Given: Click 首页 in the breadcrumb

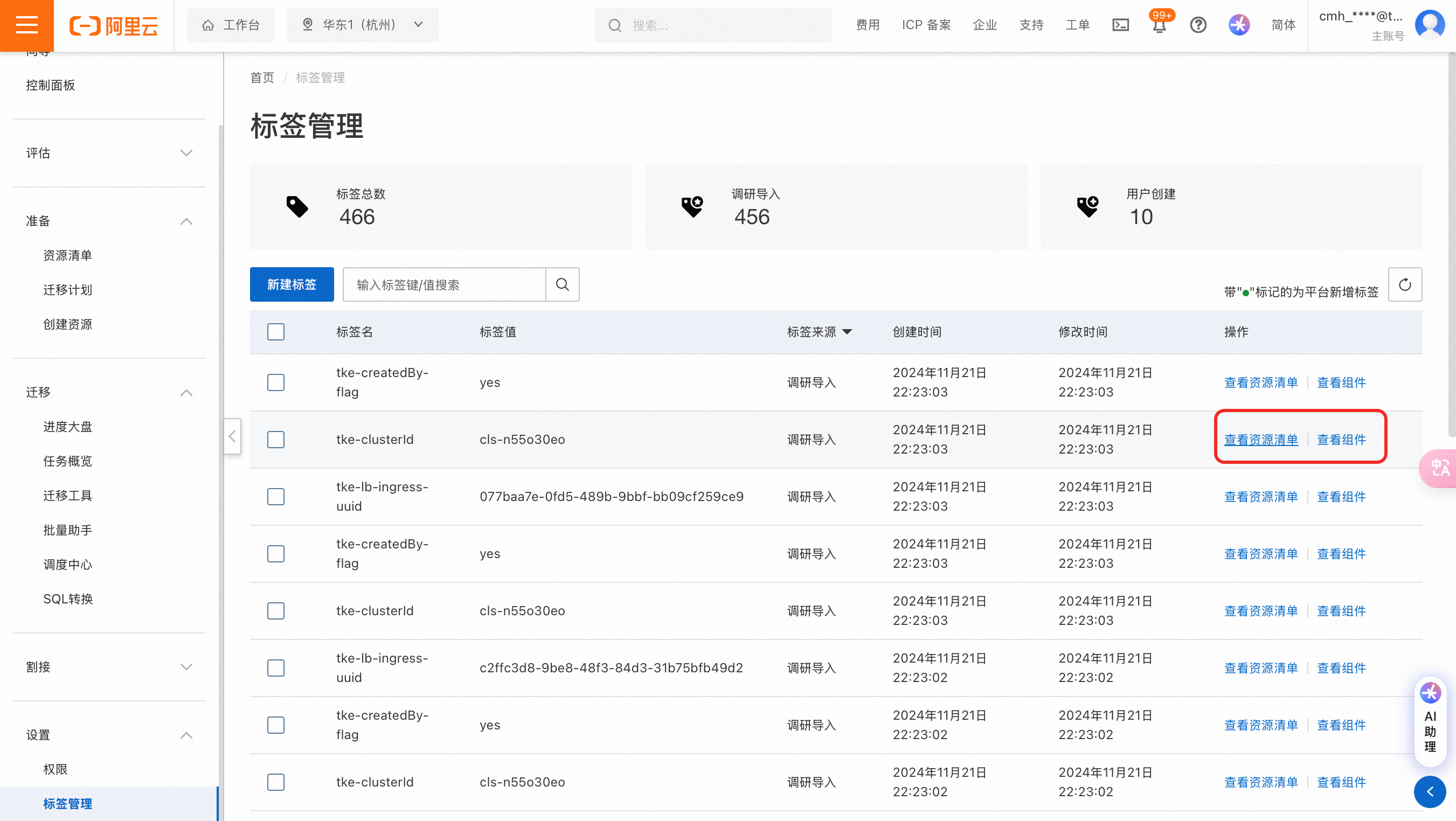Looking at the screenshot, I should 262,78.
